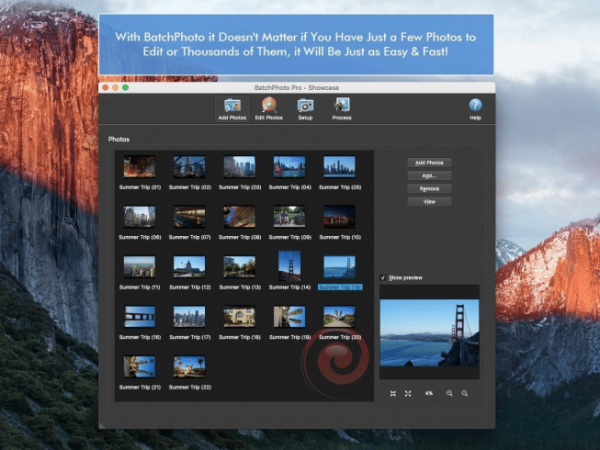The height and width of the screenshot is (450, 600).
Task: Click the 'Summer Trip (16)' label
Action: (x=140, y=337)
